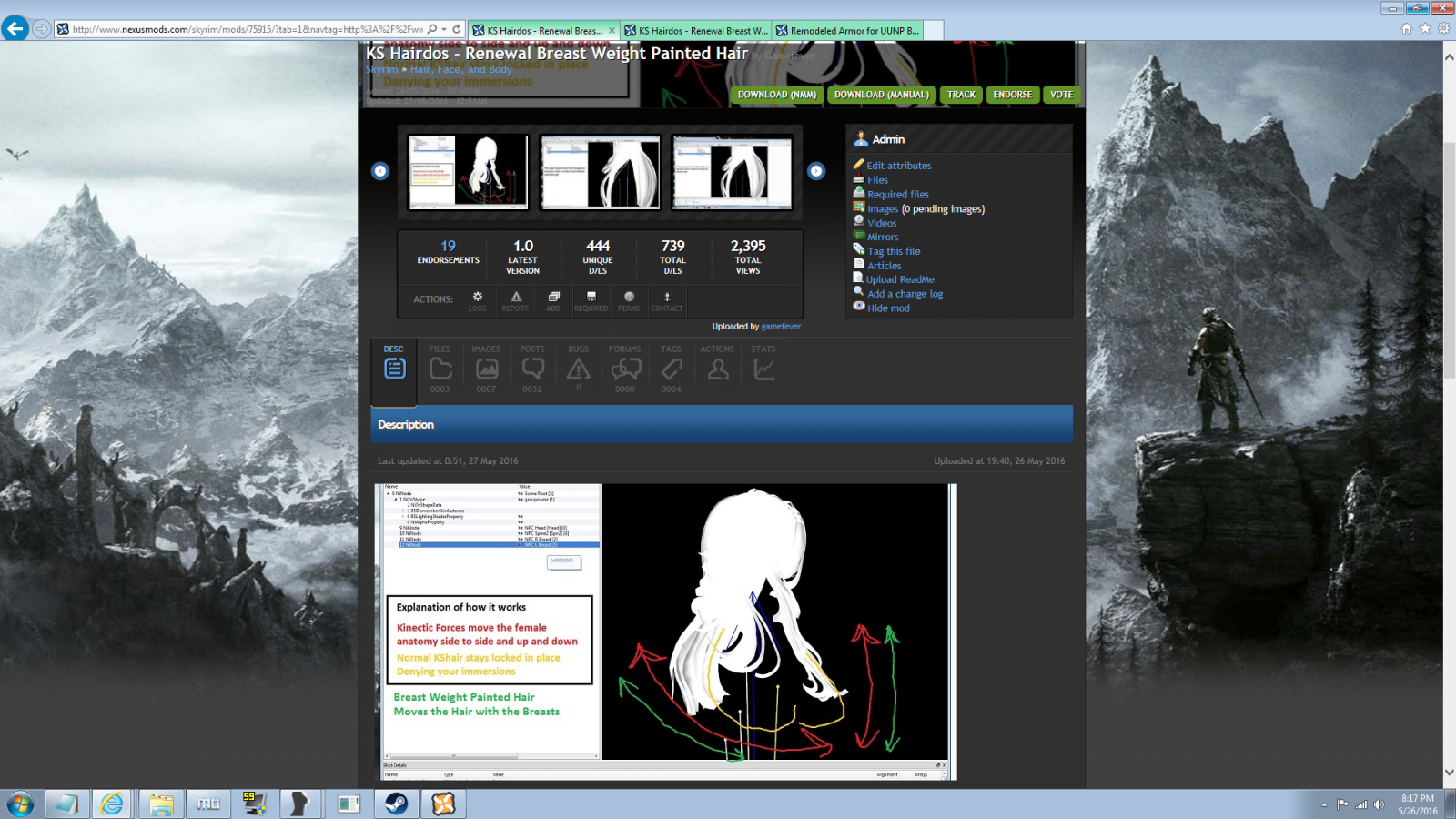The width and height of the screenshot is (1456, 819).
Task: Open browser Tools gear icon
Action: tap(1443, 29)
